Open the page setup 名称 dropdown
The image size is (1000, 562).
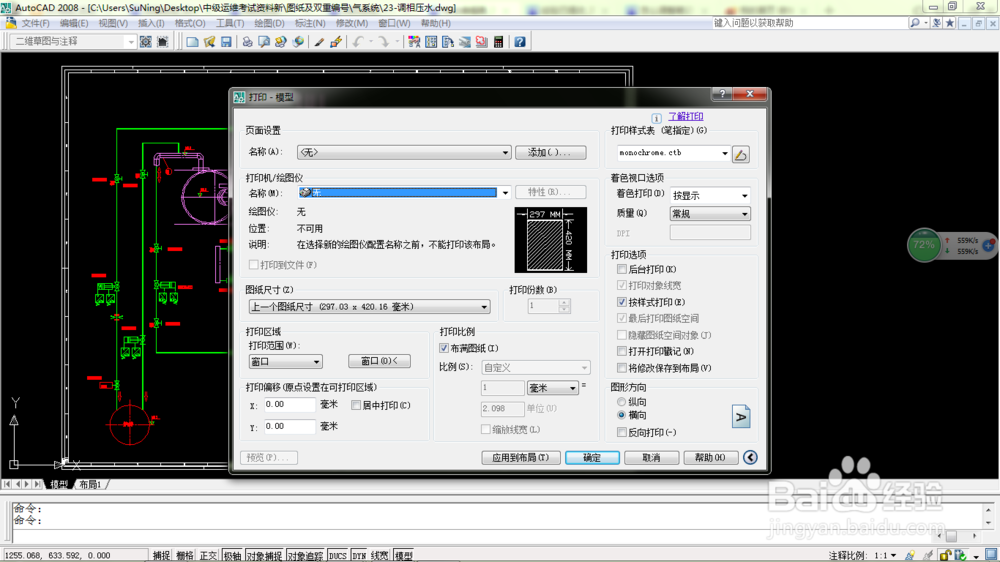pyautogui.click(x=404, y=152)
